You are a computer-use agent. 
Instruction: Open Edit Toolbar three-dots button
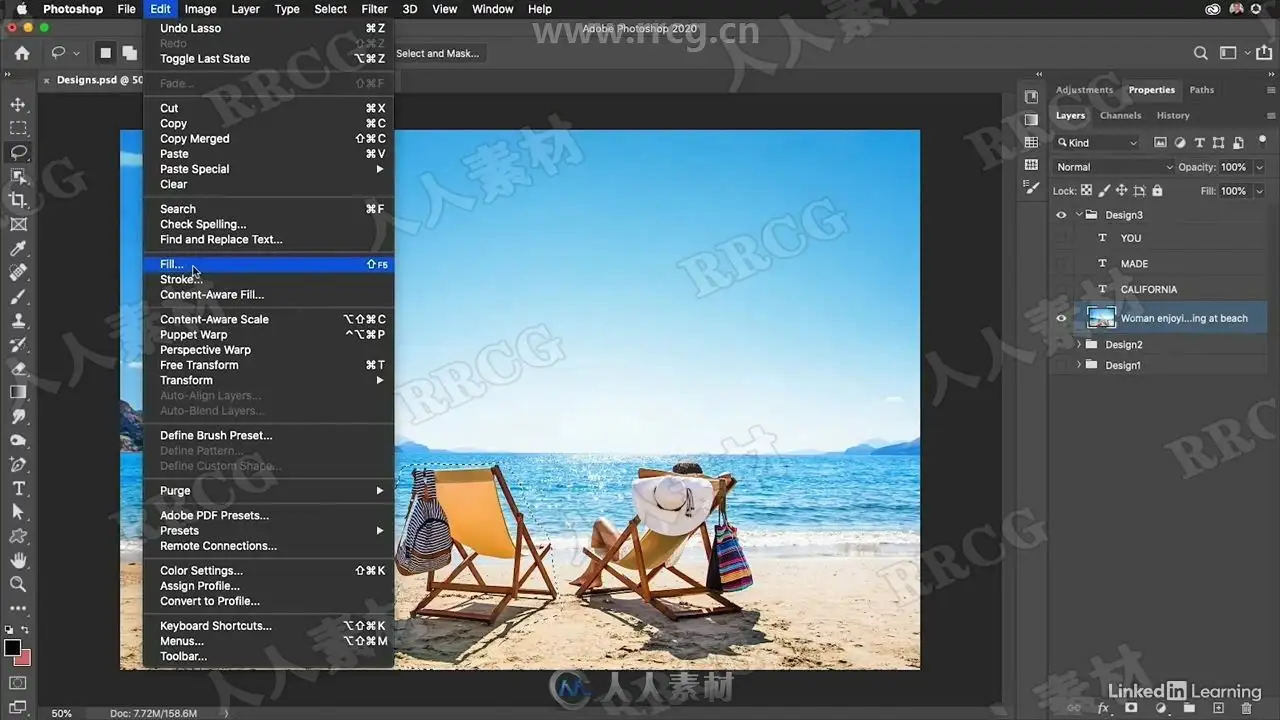[18, 607]
